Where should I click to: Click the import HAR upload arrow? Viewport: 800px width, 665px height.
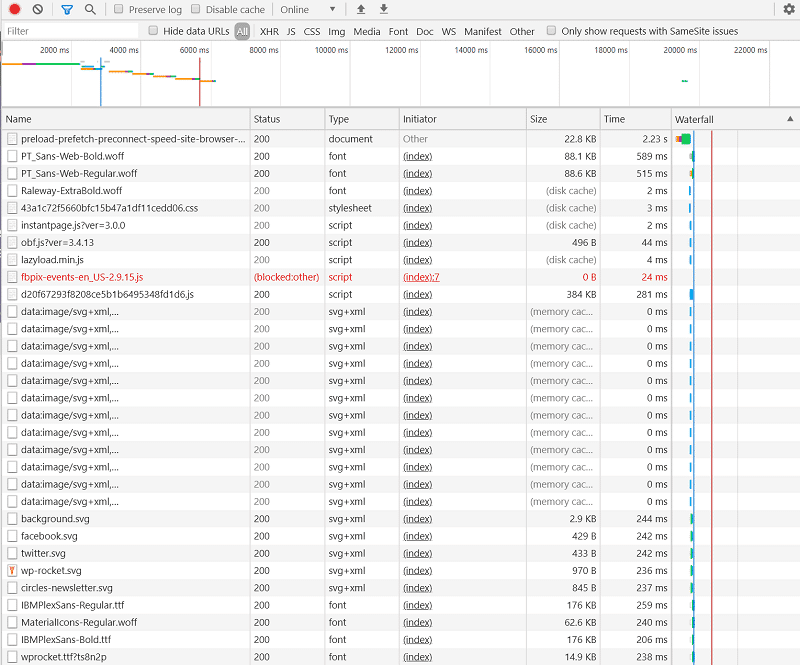pos(361,9)
